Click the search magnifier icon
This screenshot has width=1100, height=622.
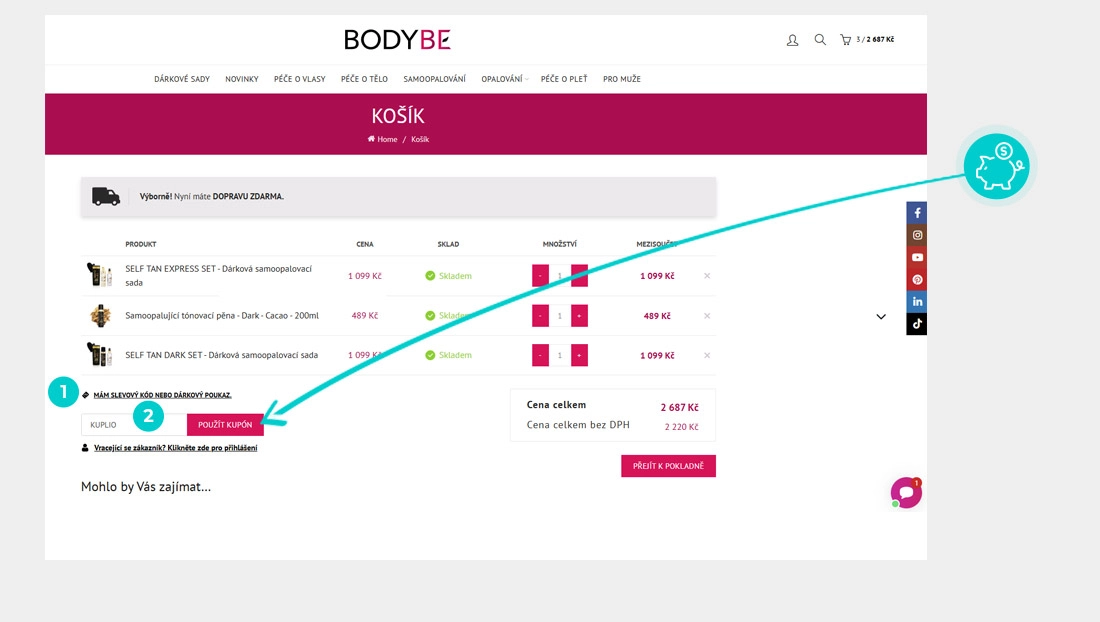820,40
